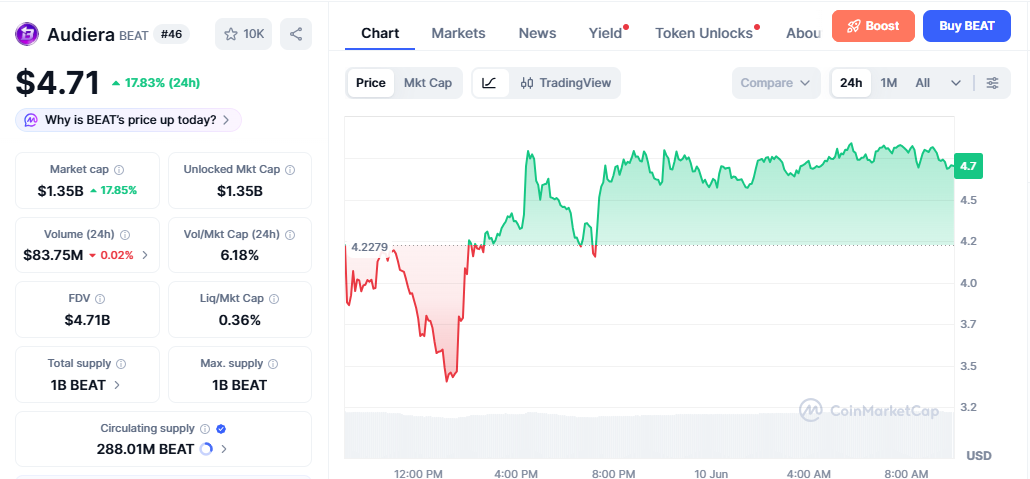The image size is (1030, 479).
Task: Expand Volume (24h) details chevron
Action: [x=145, y=255]
